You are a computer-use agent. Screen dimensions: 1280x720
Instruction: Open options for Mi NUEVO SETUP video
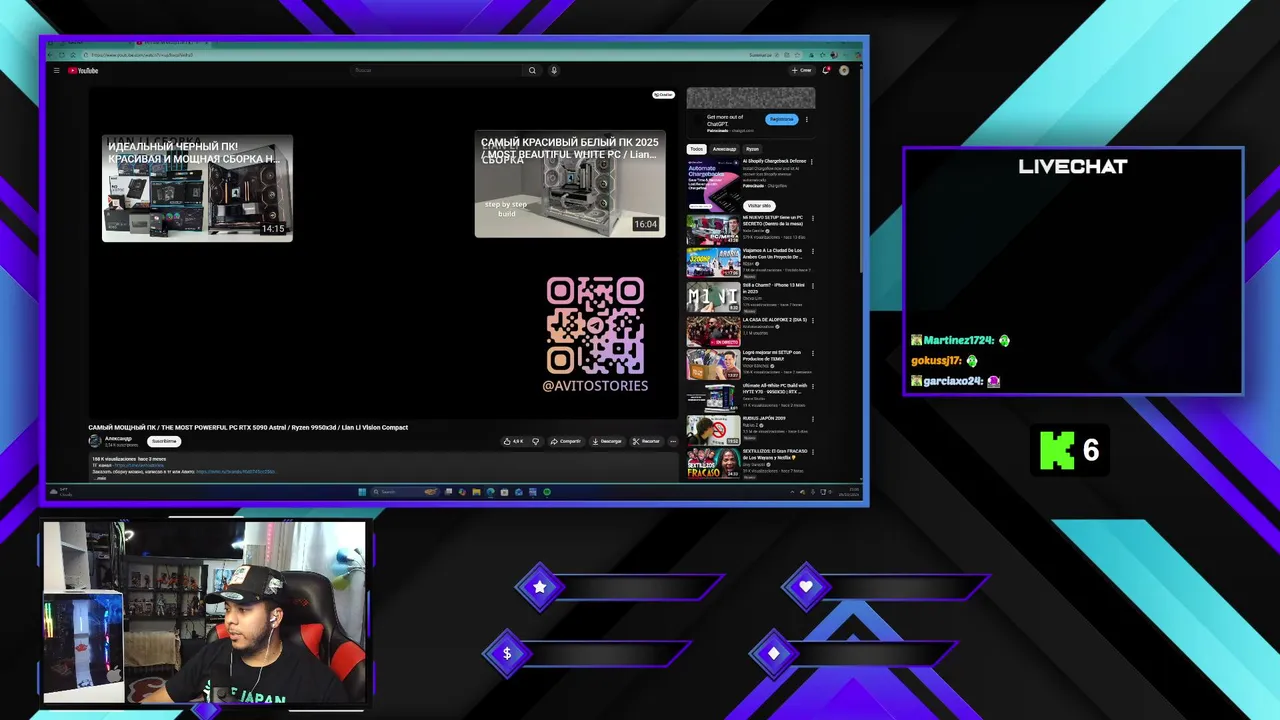tap(812, 218)
